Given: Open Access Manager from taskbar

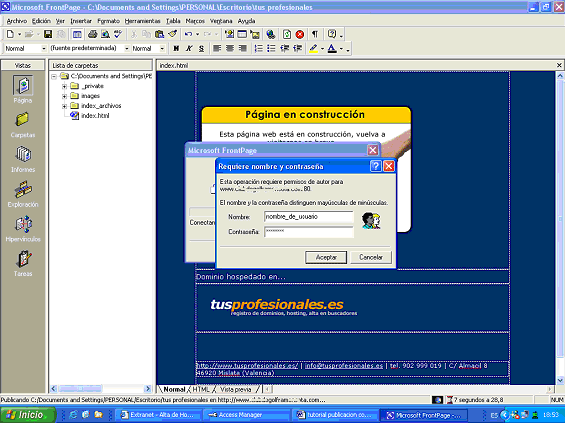Looking at the screenshot, I should pos(246,415).
